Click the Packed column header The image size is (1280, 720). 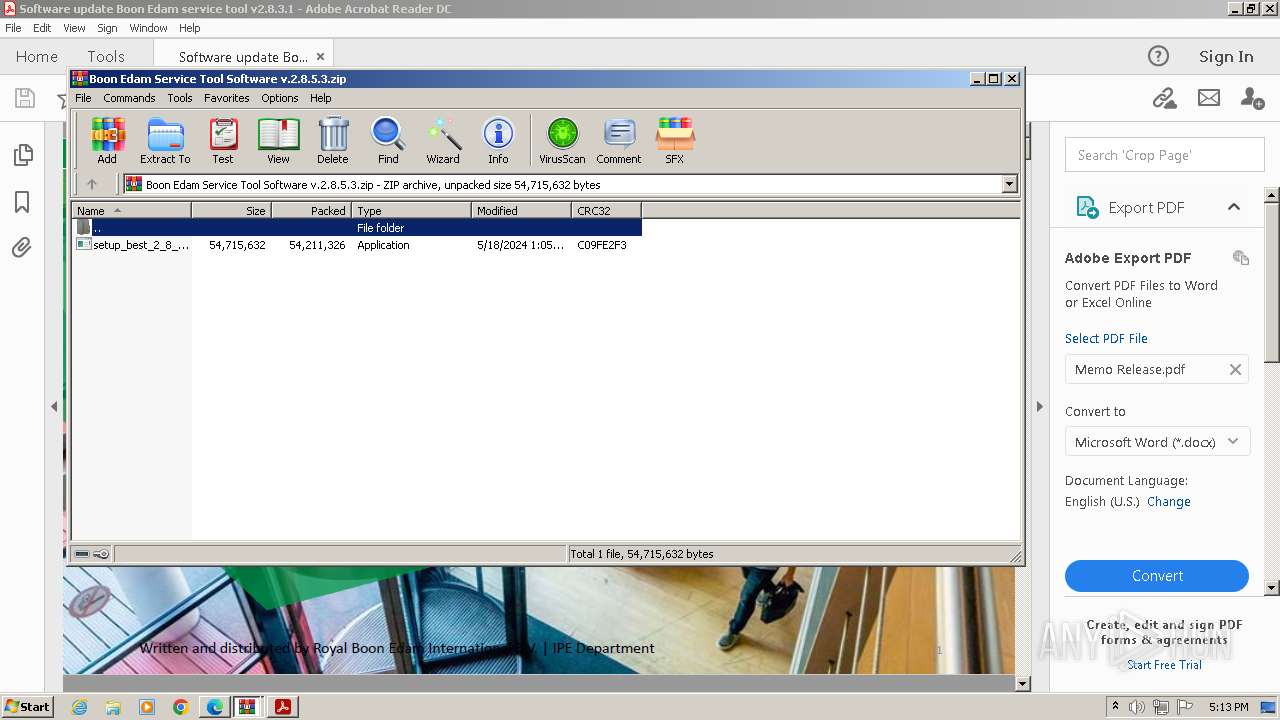click(x=311, y=211)
